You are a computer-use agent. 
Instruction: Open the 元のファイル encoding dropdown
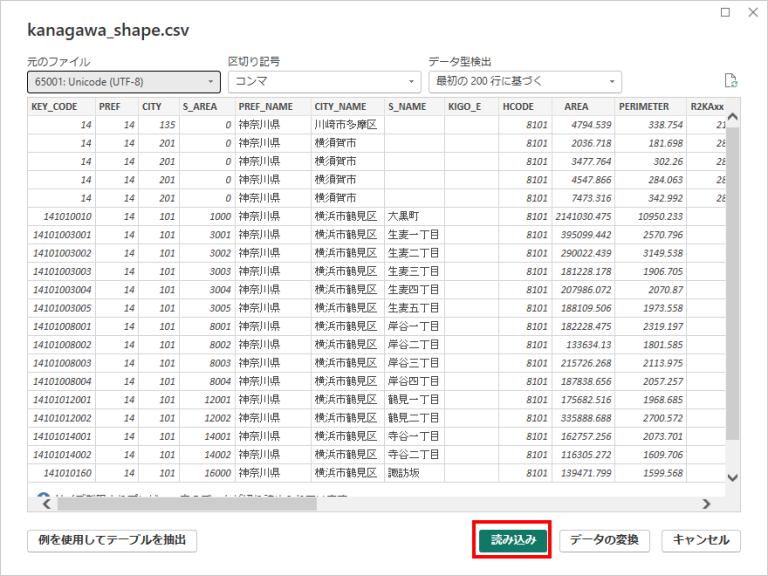124,82
